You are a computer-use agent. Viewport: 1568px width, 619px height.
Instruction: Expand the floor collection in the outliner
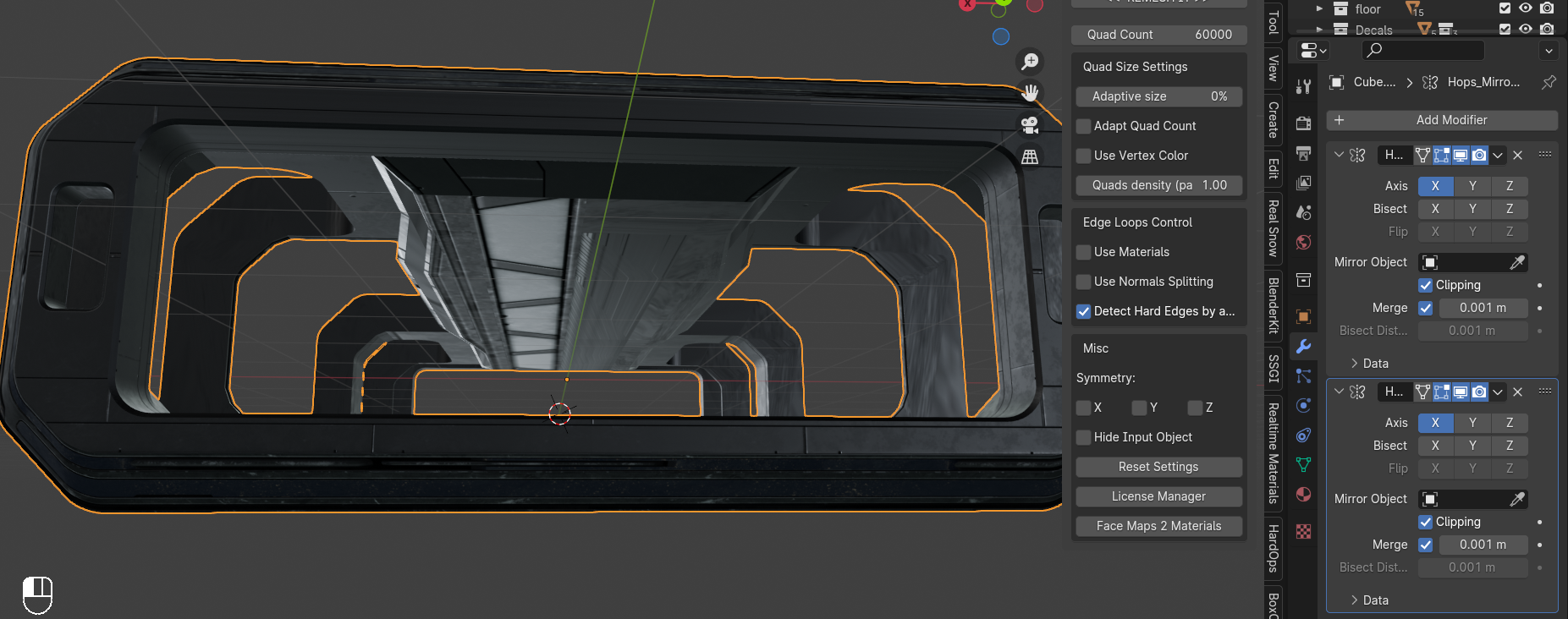coord(1319,8)
